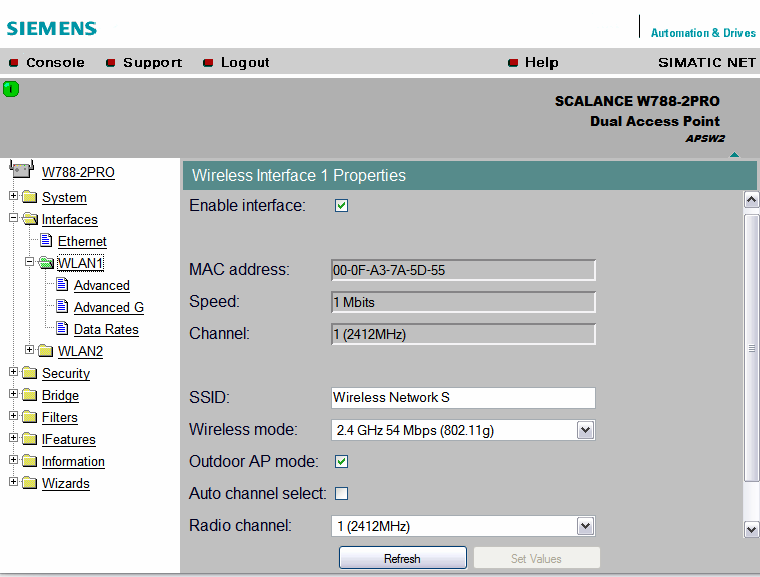This screenshot has width=760, height=577.
Task: Click the red bullet beside Console
Action: pyautogui.click(x=14, y=63)
